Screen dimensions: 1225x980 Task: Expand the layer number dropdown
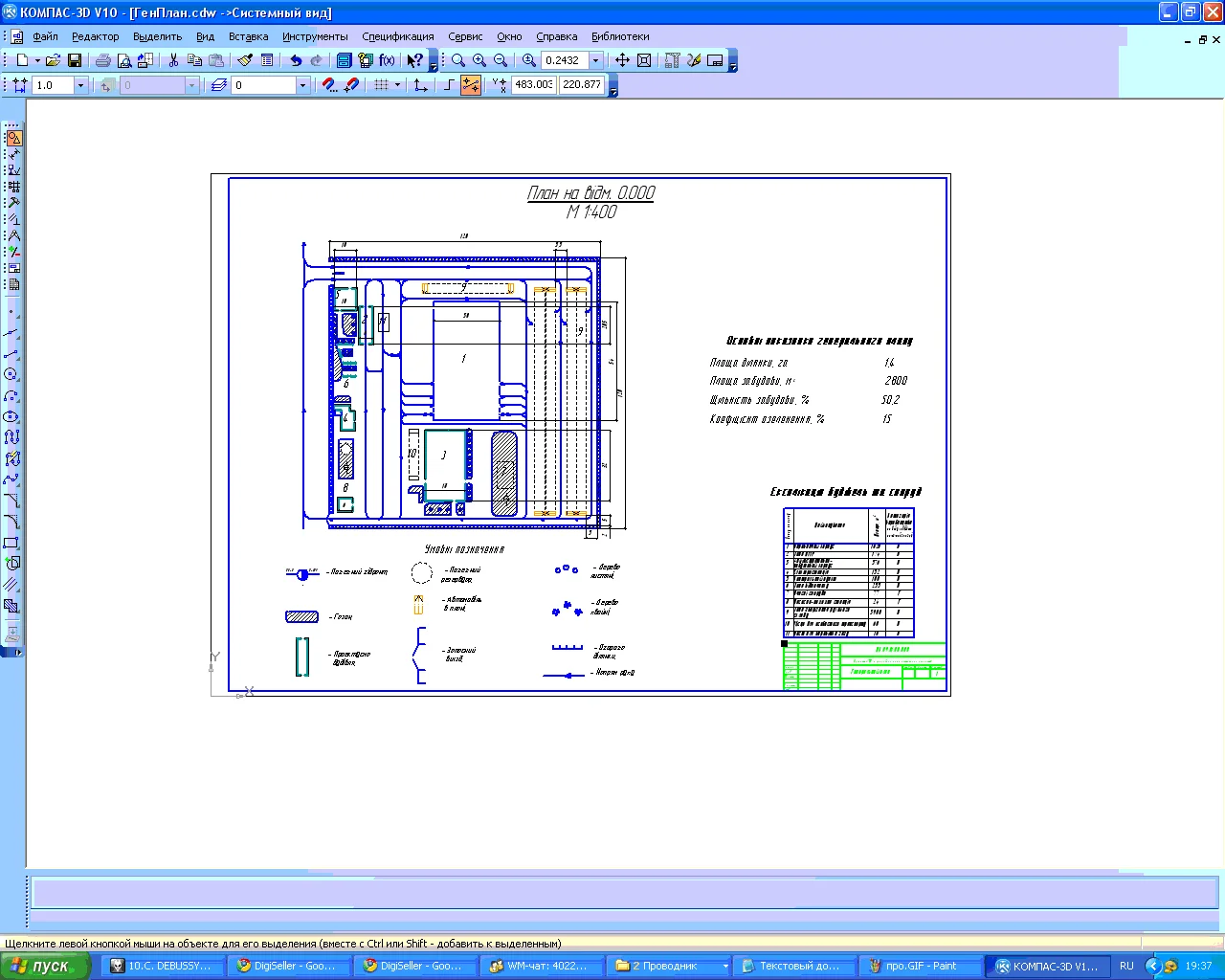click(x=302, y=85)
